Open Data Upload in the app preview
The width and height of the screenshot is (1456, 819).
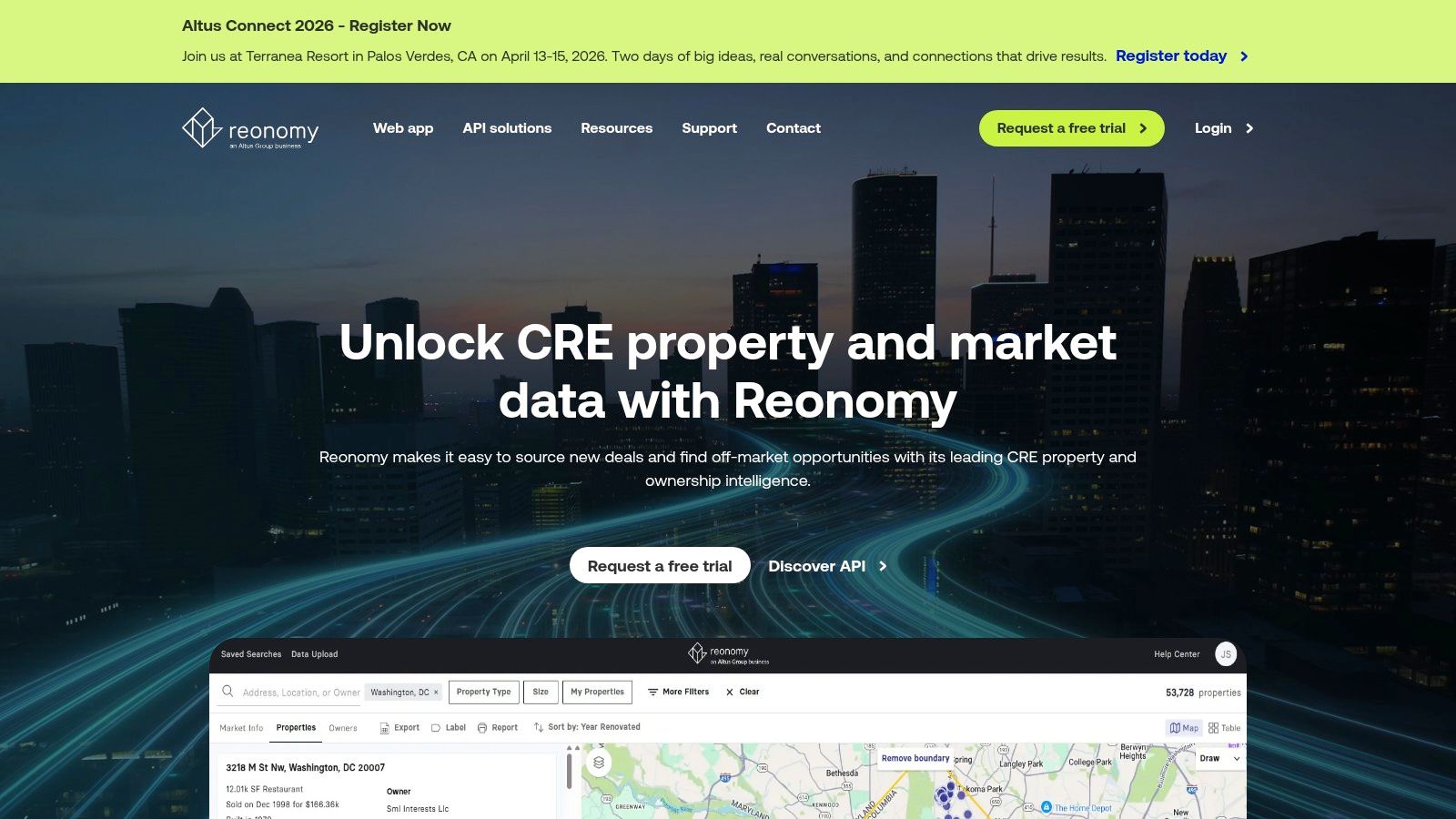(x=314, y=654)
